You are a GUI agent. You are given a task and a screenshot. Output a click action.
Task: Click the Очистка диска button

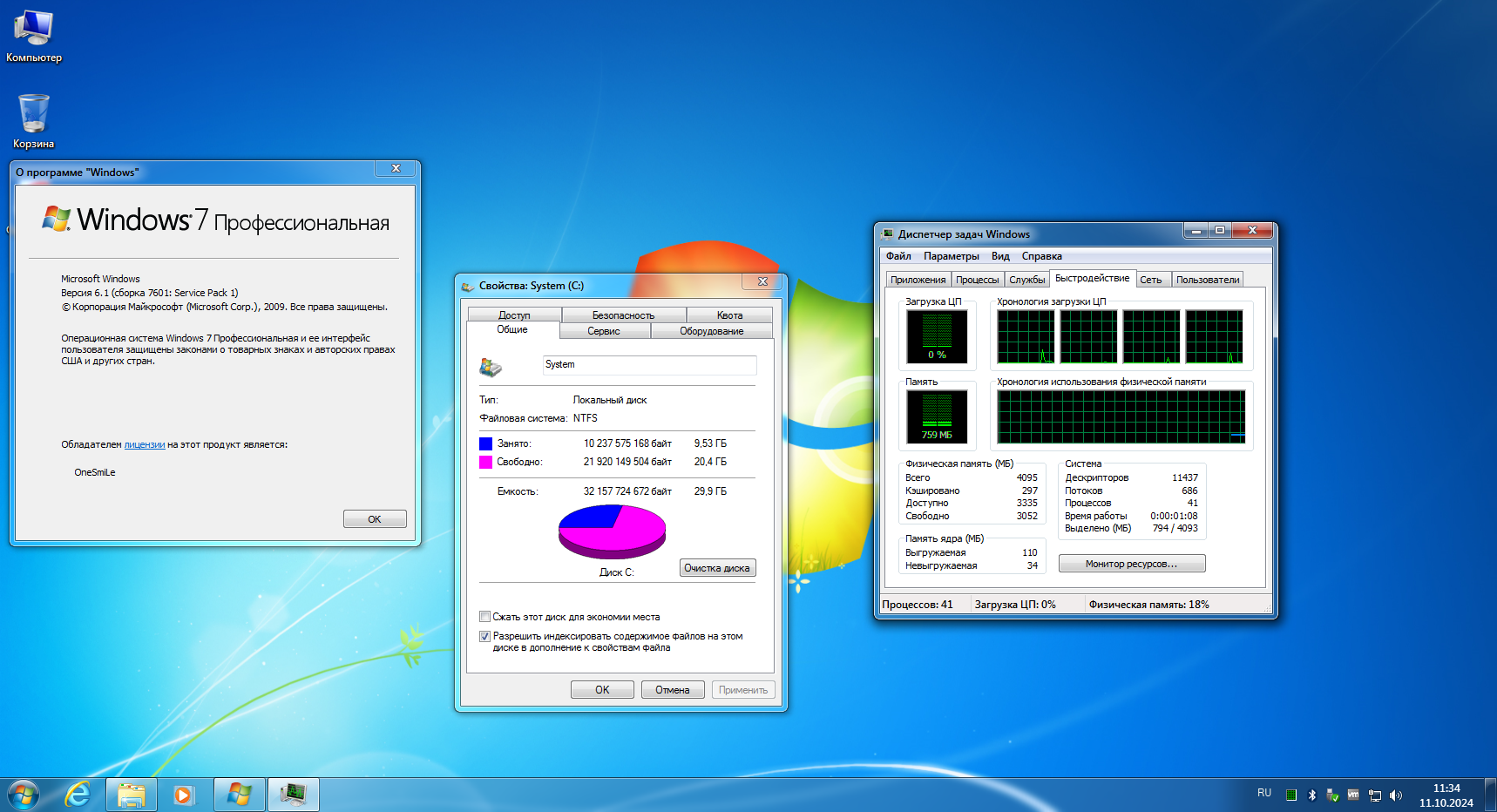point(717,568)
